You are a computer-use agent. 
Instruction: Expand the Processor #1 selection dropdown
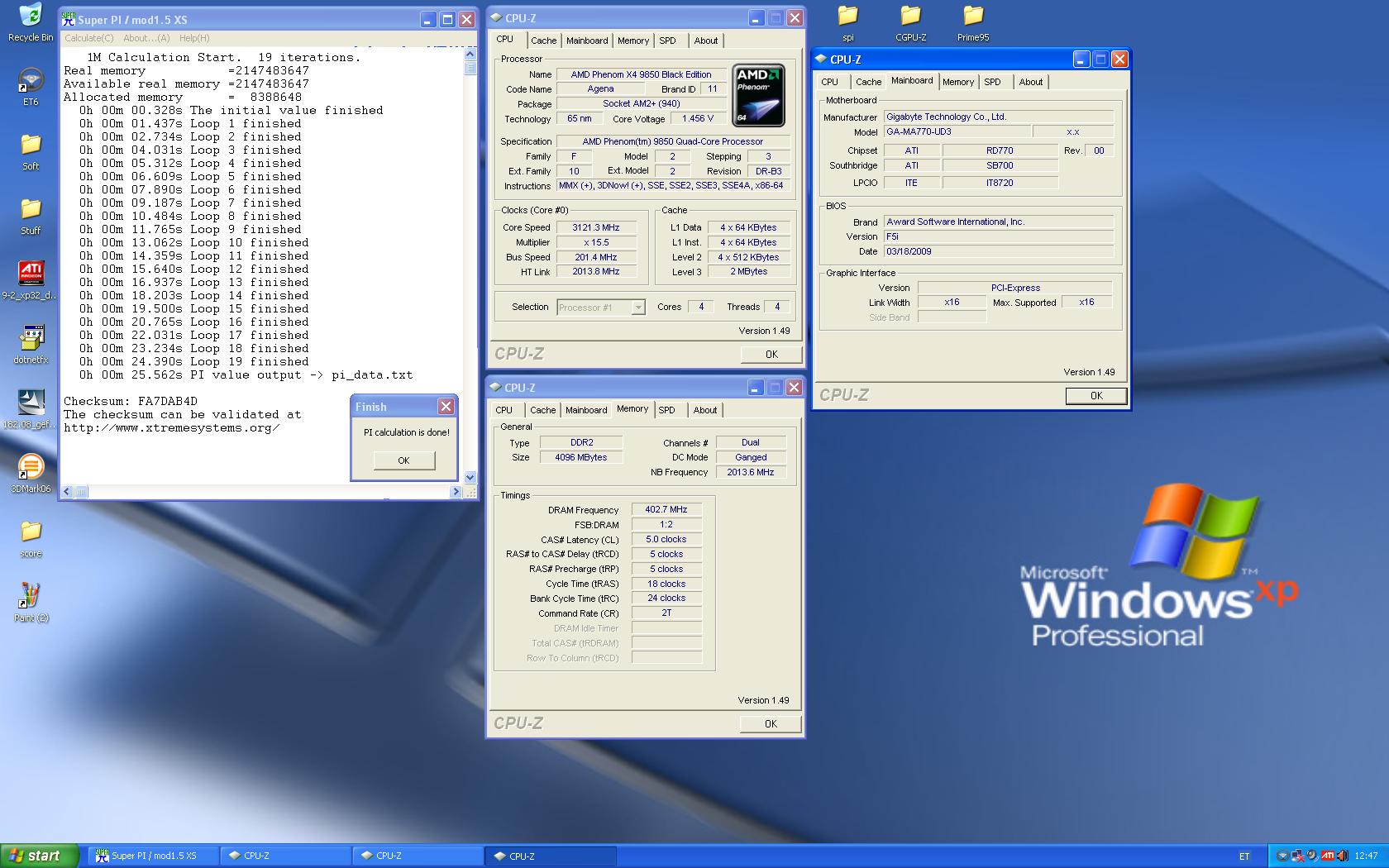[x=638, y=308]
